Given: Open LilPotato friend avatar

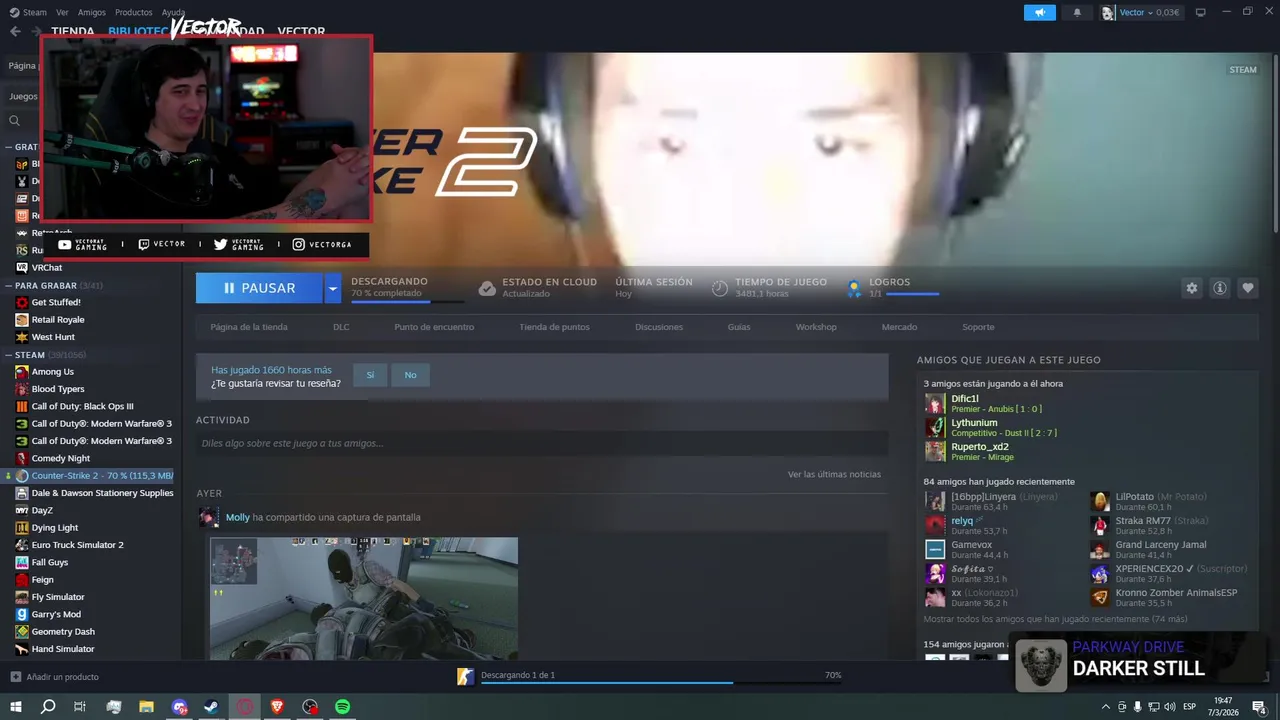Looking at the screenshot, I should click(x=1100, y=501).
